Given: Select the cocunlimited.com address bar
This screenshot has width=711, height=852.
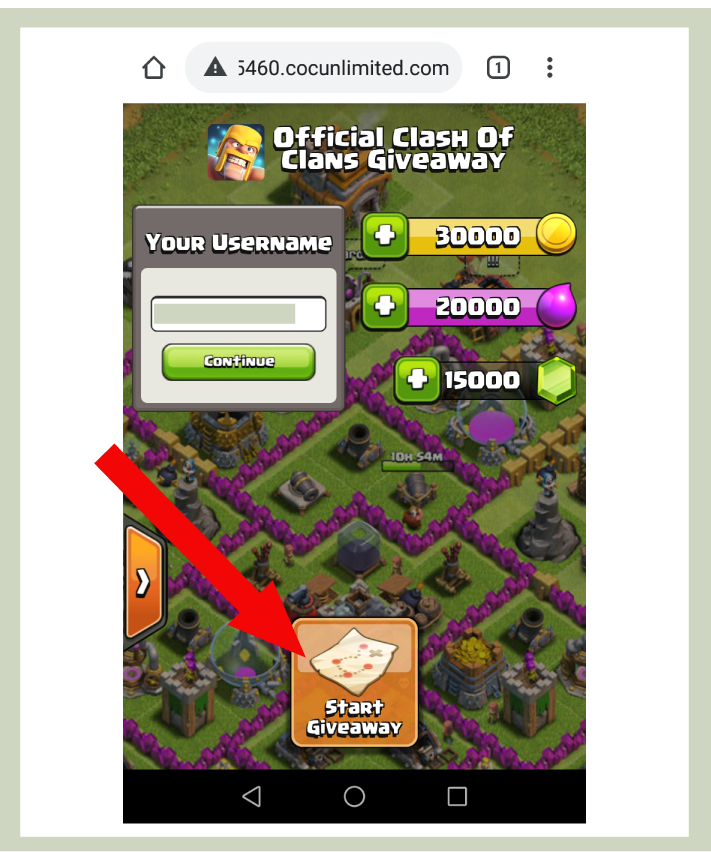Looking at the screenshot, I should (323, 68).
